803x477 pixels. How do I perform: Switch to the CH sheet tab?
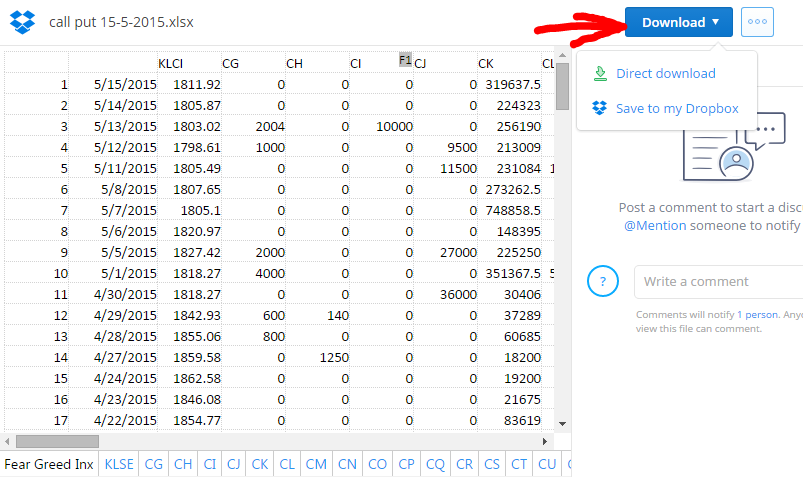tap(183, 464)
